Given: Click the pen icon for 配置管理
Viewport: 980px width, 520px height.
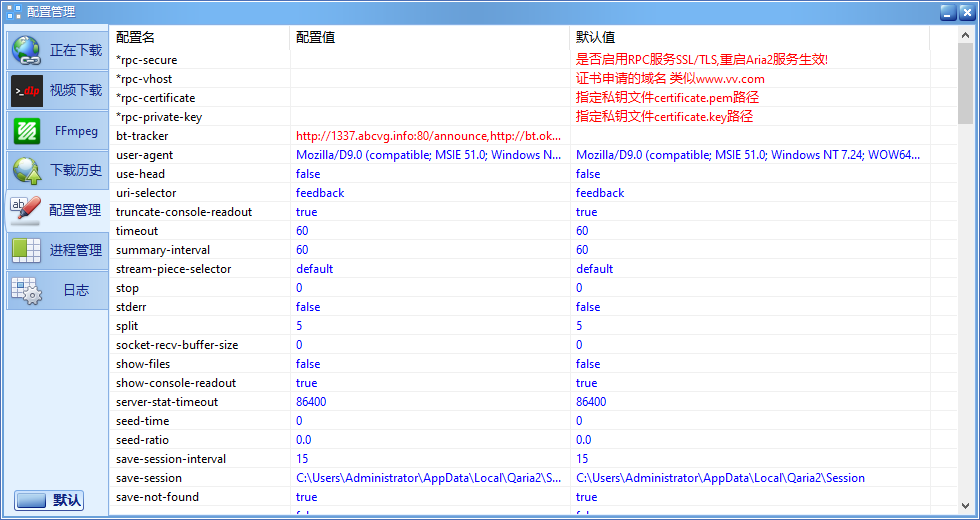Looking at the screenshot, I should [26, 211].
